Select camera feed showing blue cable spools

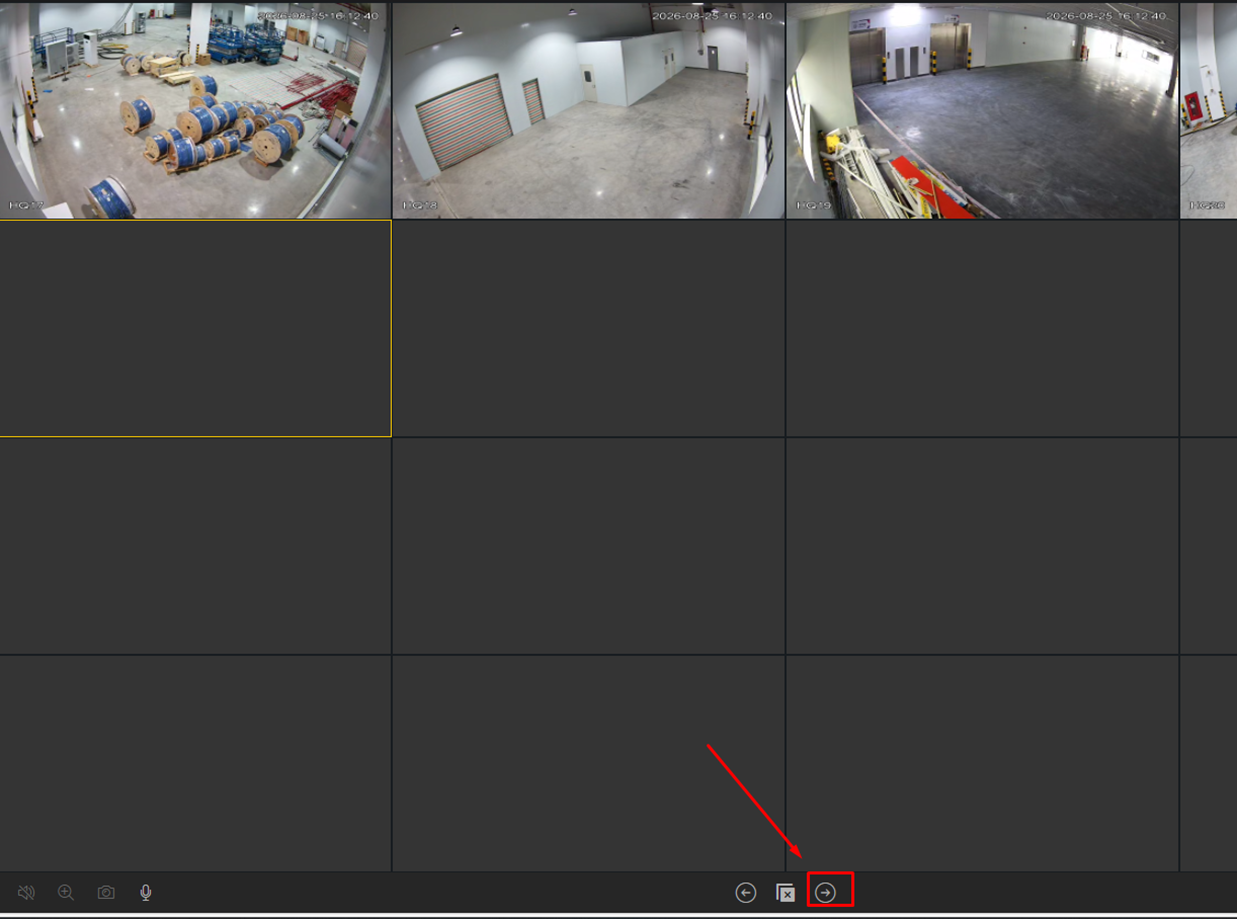coord(195,110)
